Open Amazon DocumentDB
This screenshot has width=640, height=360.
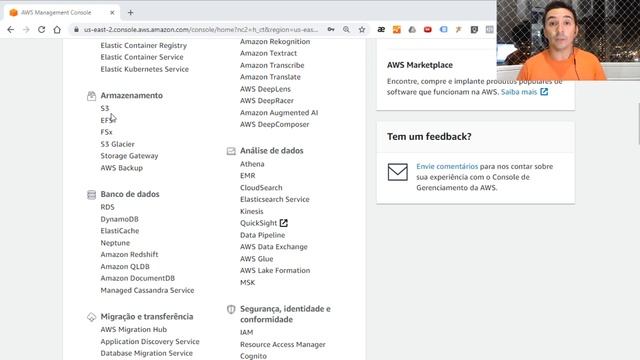[x=138, y=278]
